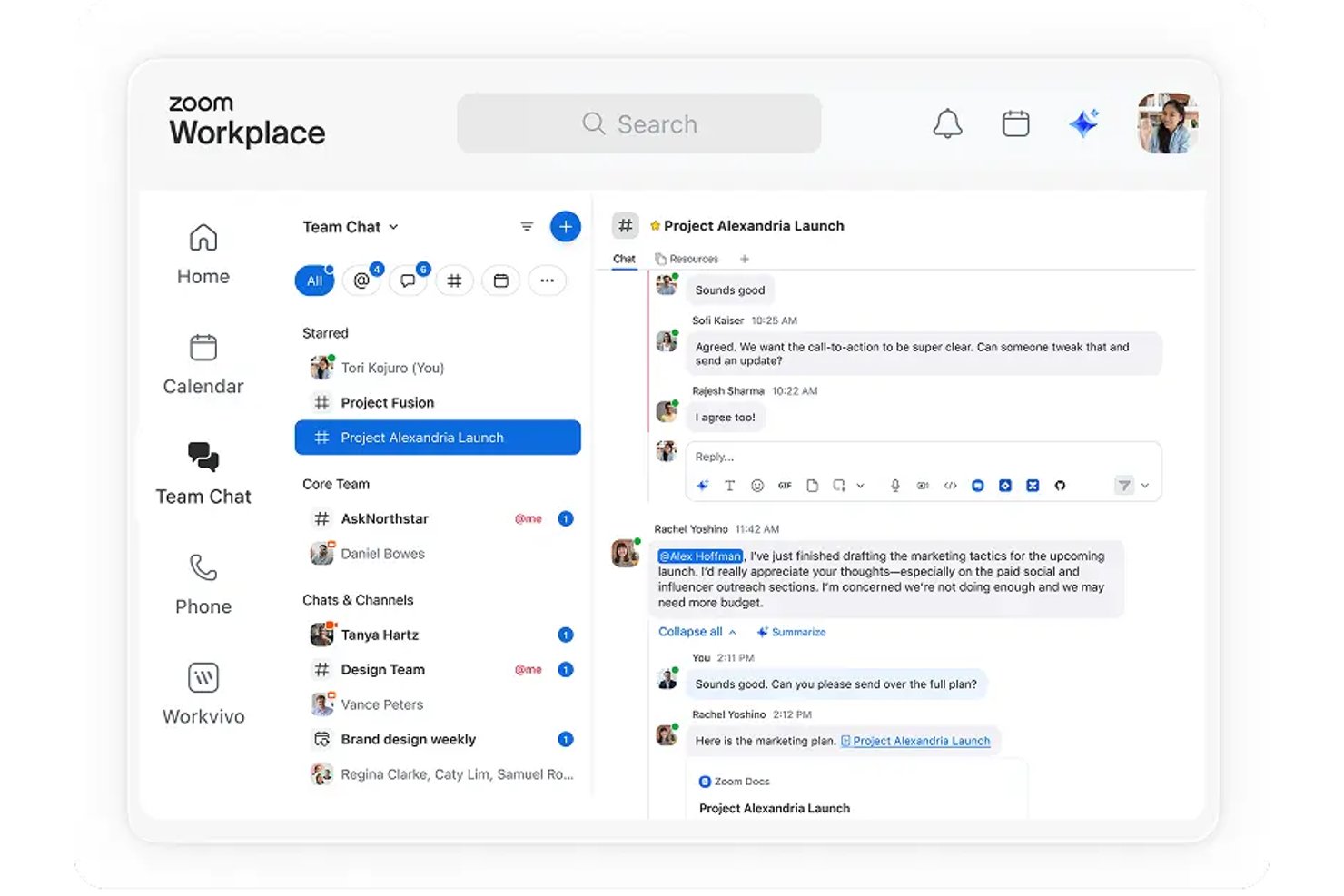This screenshot has width=1344, height=896.
Task: Click the Starred section heading
Action: [x=325, y=333]
